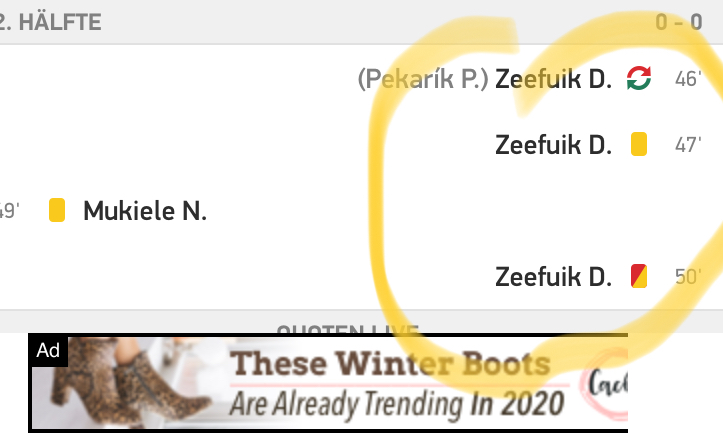This screenshot has width=723, height=433.
Task: Click the 0 - 0 second-half score
Action: (679, 21)
